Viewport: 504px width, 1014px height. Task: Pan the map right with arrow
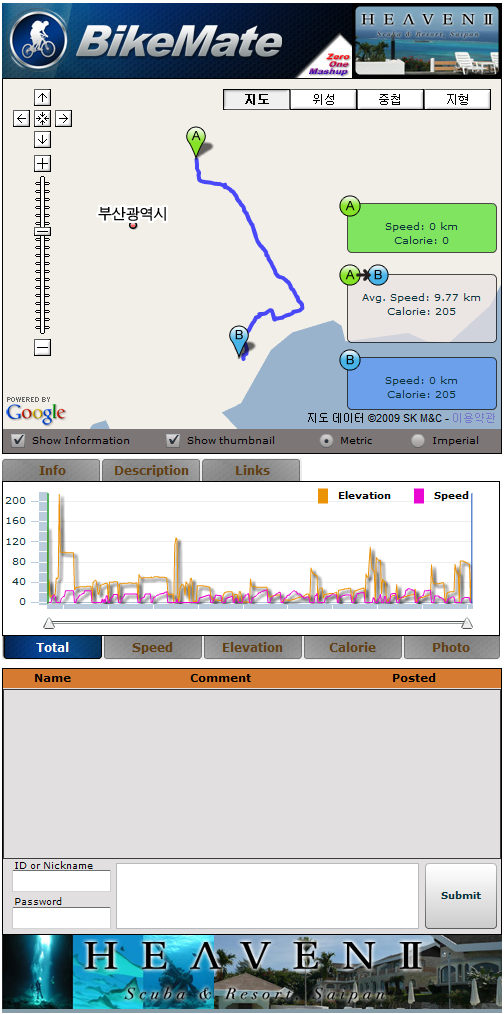pyautogui.click(x=63, y=118)
